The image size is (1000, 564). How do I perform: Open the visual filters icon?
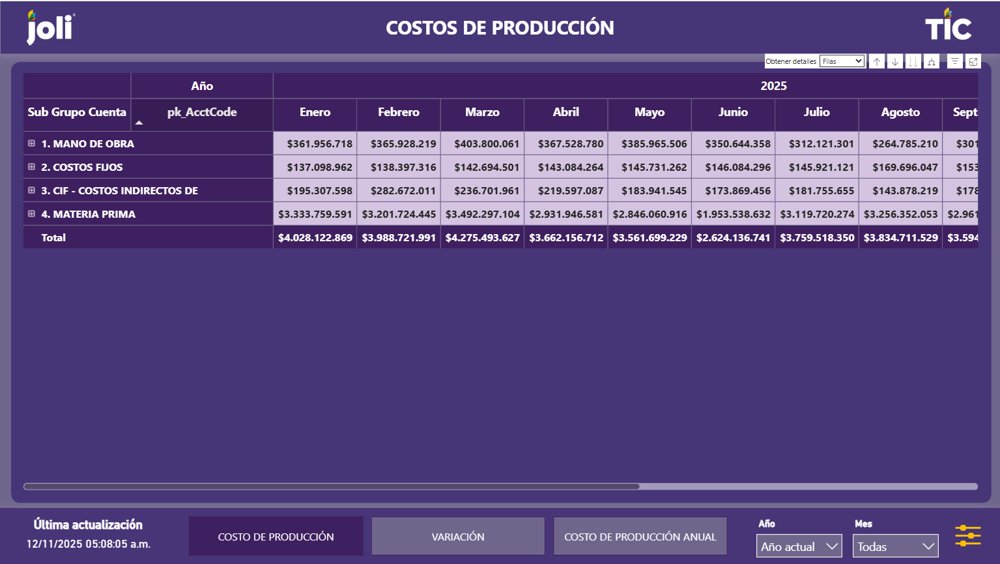pyautogui.click(x=955, y=62)
